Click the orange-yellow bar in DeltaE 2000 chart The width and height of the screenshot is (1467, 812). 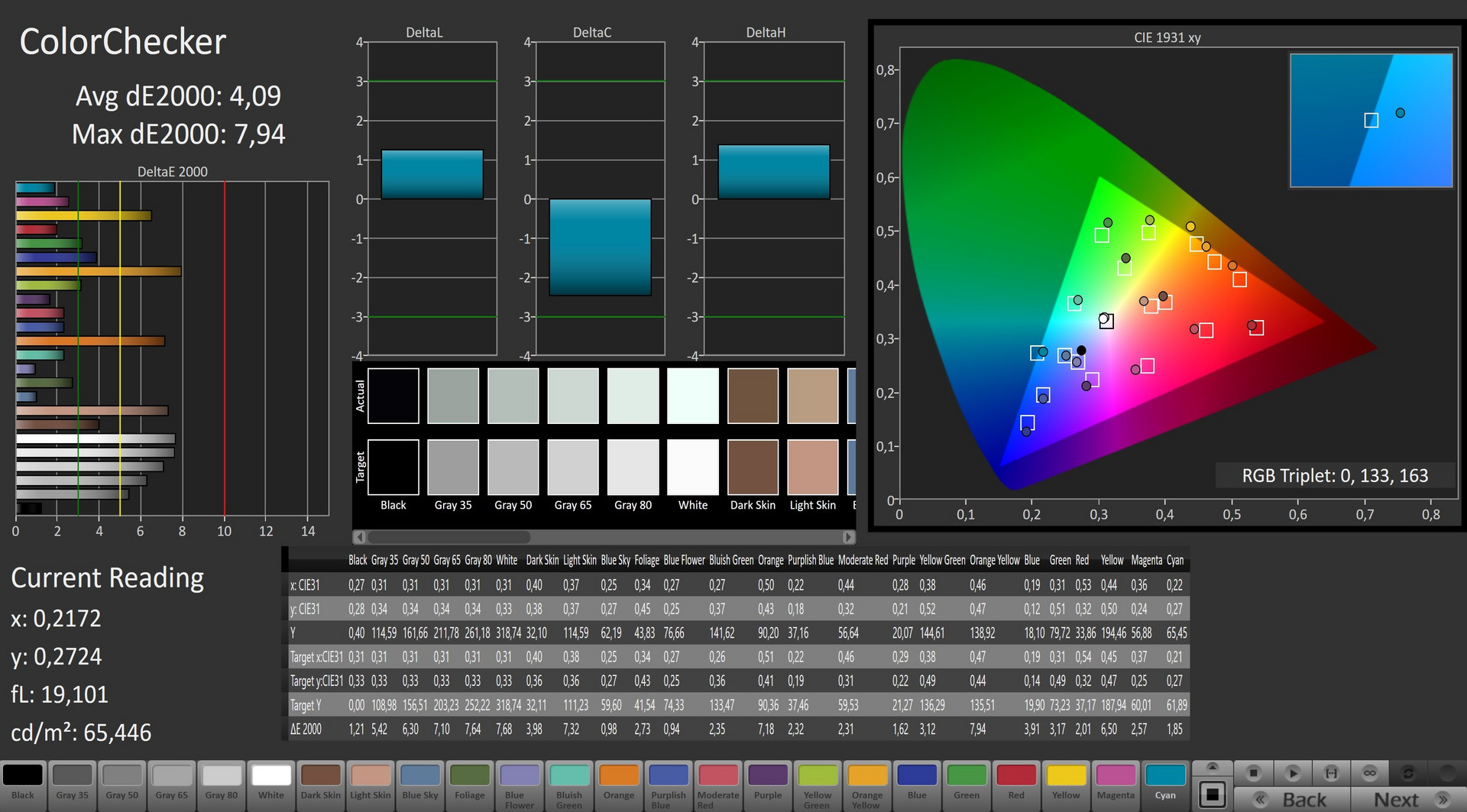(x=99, y=271)
